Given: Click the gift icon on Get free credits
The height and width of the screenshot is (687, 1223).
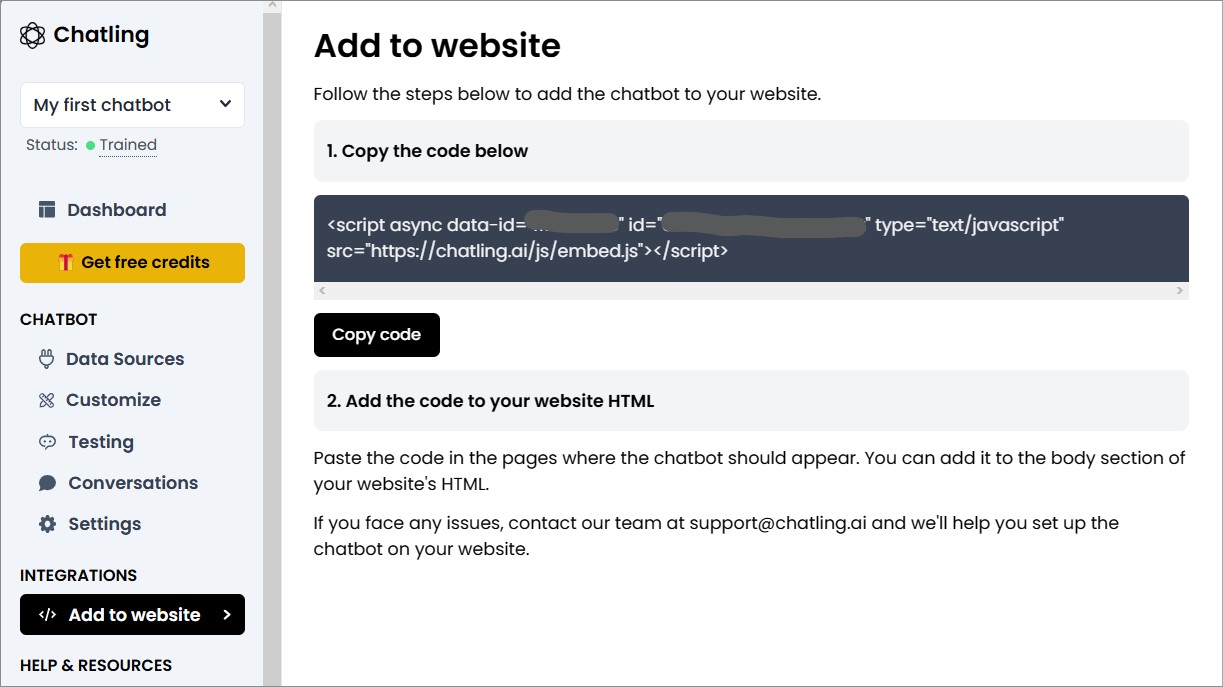Looking at the screenshot, I should (x=65, y=263).
